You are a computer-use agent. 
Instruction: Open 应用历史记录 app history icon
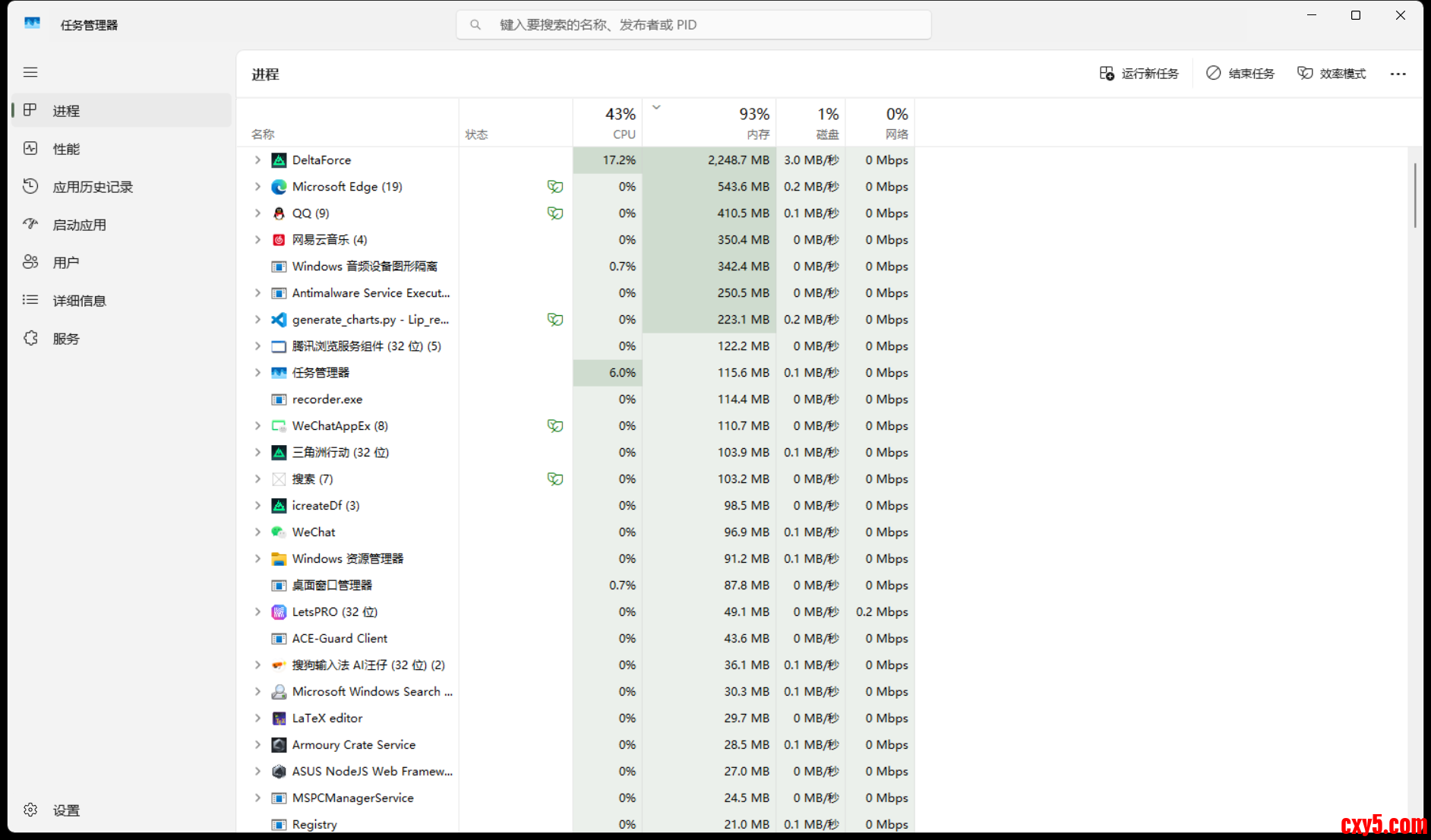click(30, 187)
